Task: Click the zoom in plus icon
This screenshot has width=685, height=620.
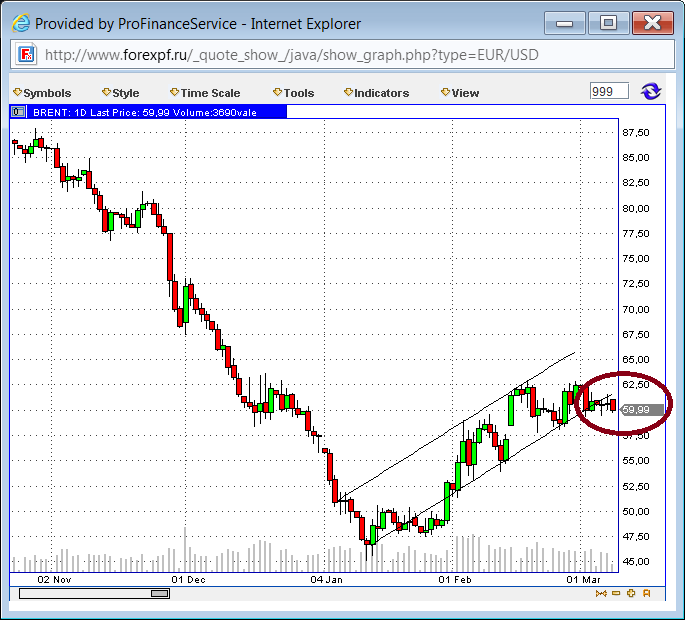Action: tap(631, 593)
